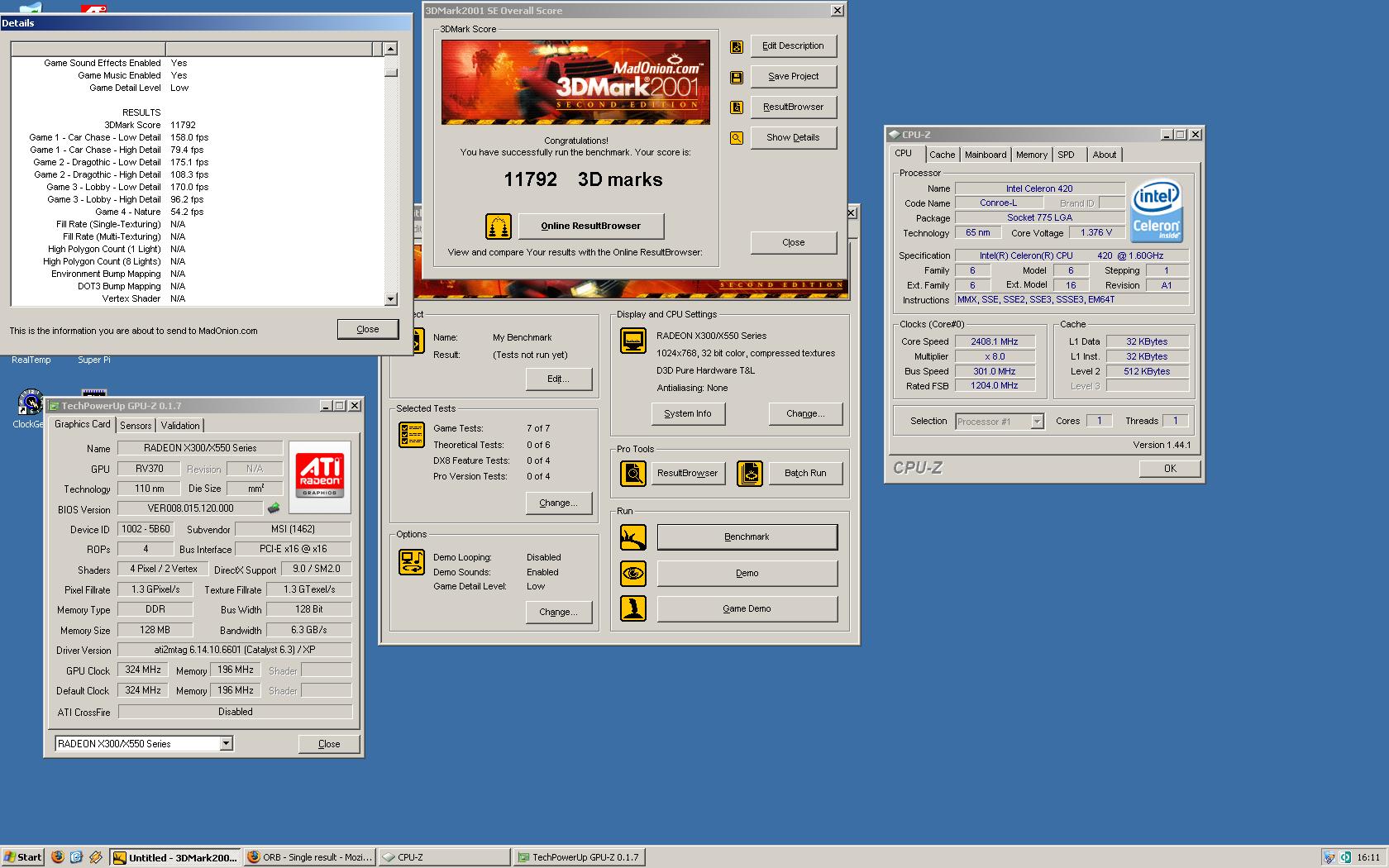Click the GPU-Z Name field
1389x868 pixels.
tap(200, 448)
